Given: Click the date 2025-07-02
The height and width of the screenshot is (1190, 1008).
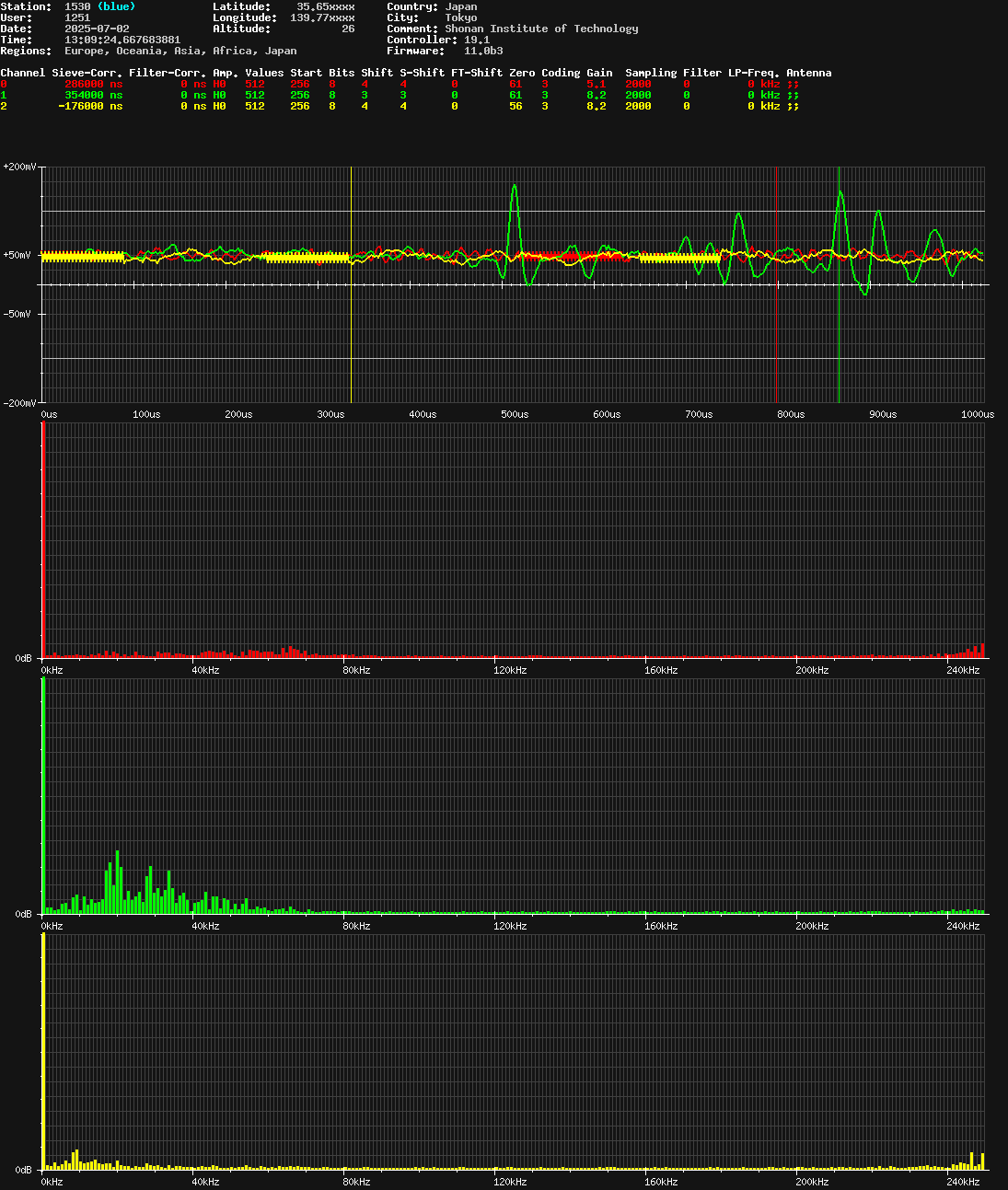Looking at the screenshot, I should pyautogui.click(x=97, y=29).
